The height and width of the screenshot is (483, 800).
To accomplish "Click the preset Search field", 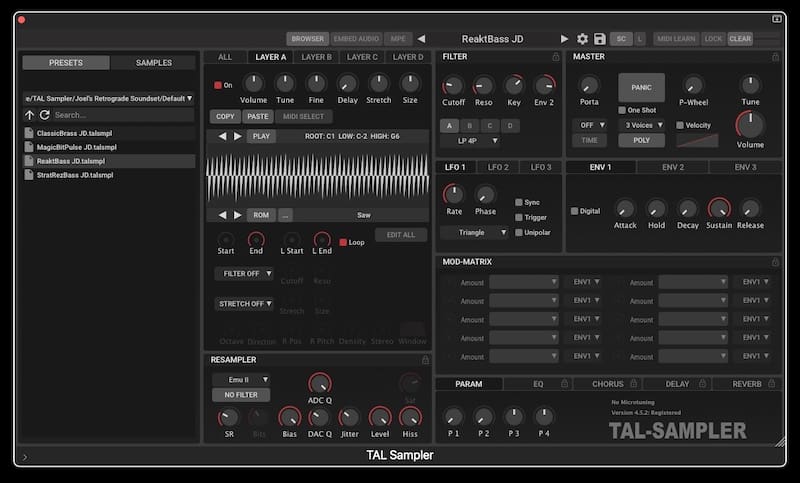I will tap(123, 115).
